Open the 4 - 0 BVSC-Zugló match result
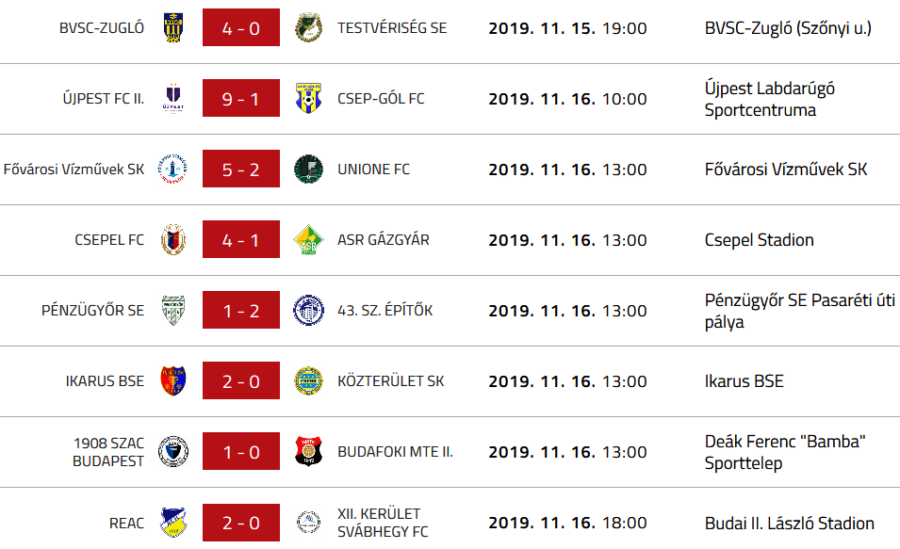The height and width of the screenshot is (549, 900). (x=241, y=28)
